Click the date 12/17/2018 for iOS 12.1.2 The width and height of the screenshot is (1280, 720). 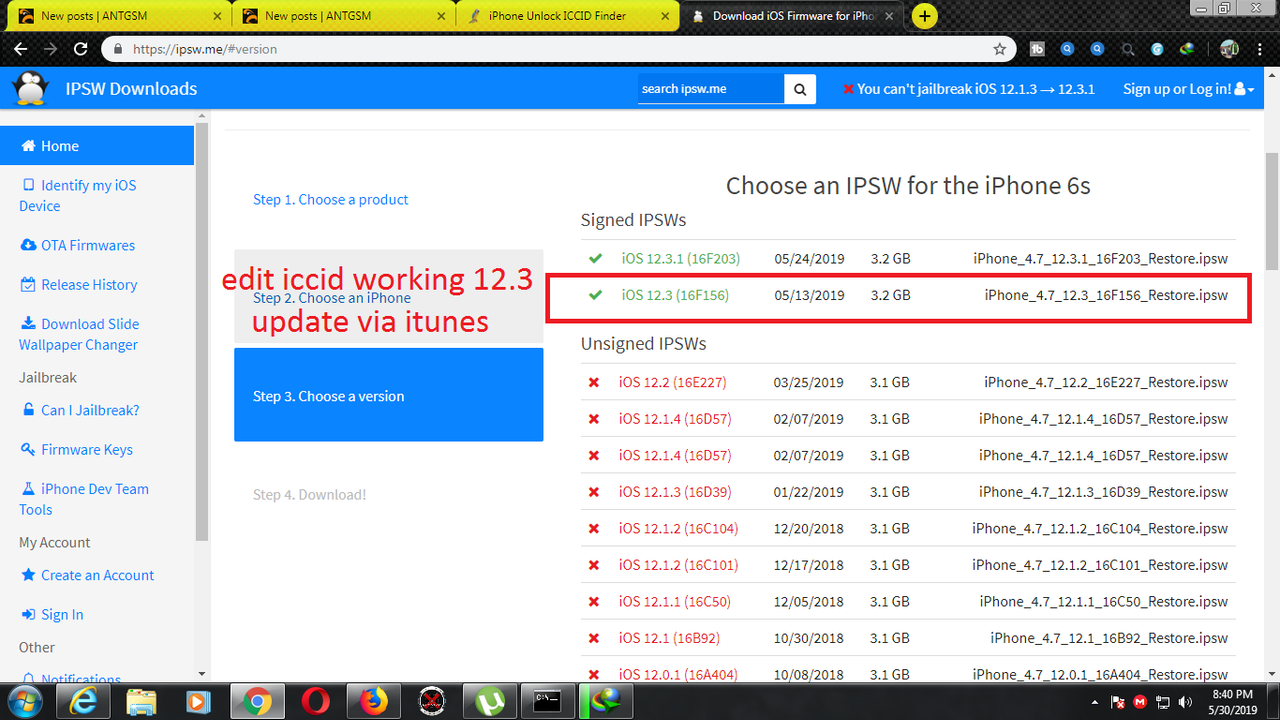pos(808,565)
